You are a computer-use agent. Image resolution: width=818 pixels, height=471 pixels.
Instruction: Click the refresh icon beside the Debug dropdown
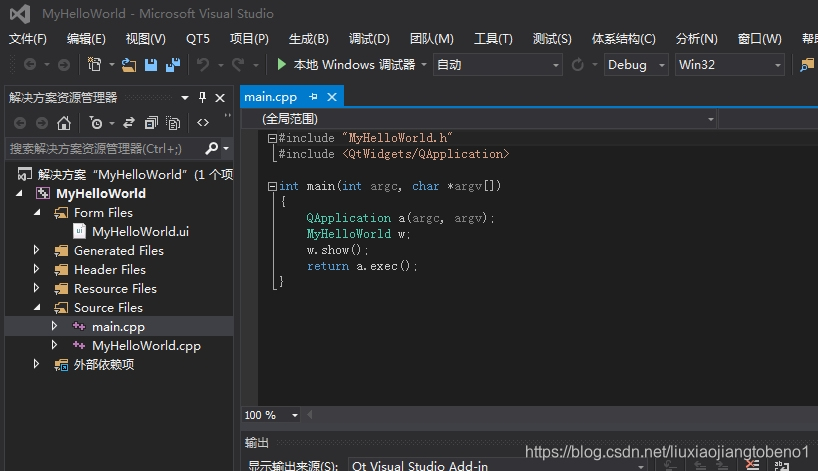578,65
